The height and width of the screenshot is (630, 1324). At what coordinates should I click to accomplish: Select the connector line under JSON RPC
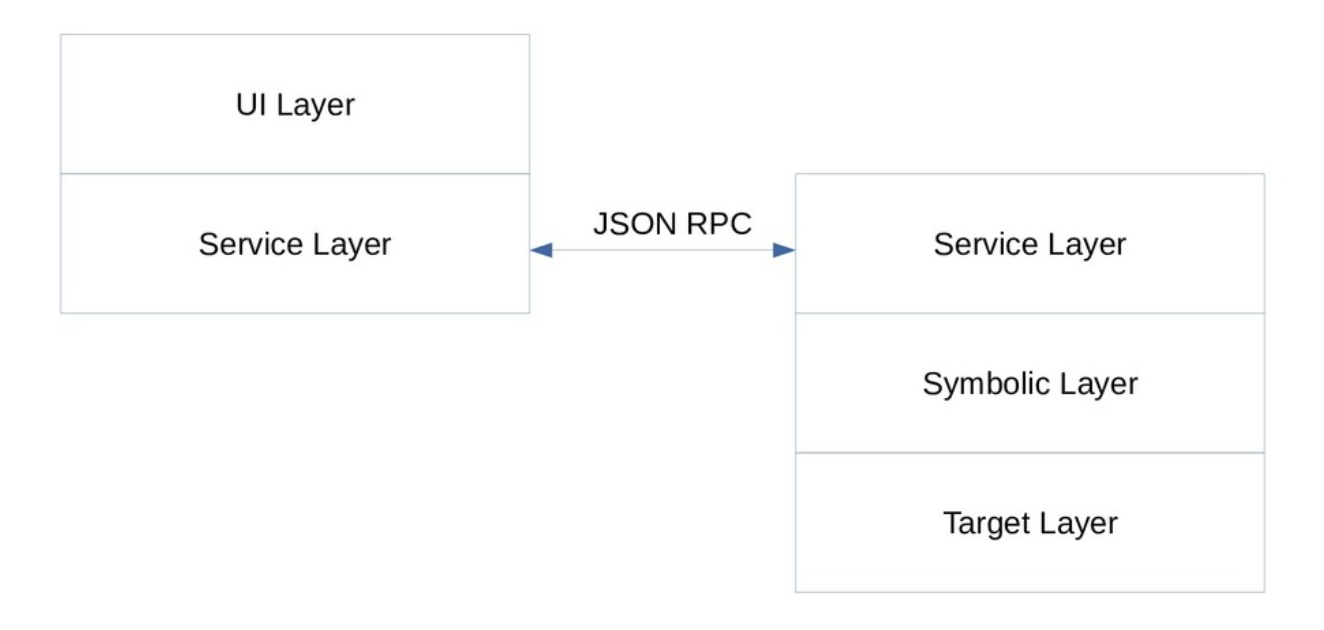click(x=662, y=250)
